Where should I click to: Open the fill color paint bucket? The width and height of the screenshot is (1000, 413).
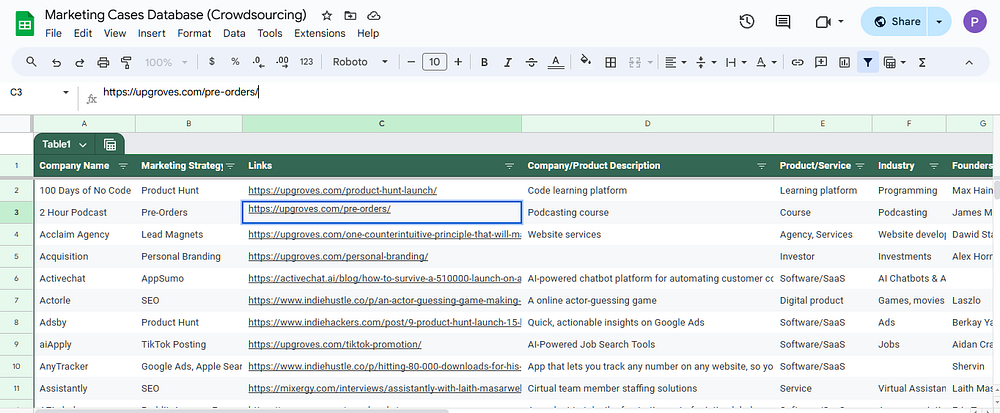point(585,62)
